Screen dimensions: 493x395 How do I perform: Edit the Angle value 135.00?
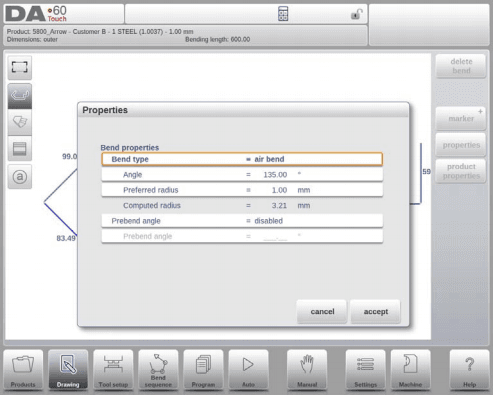[242, 174]
